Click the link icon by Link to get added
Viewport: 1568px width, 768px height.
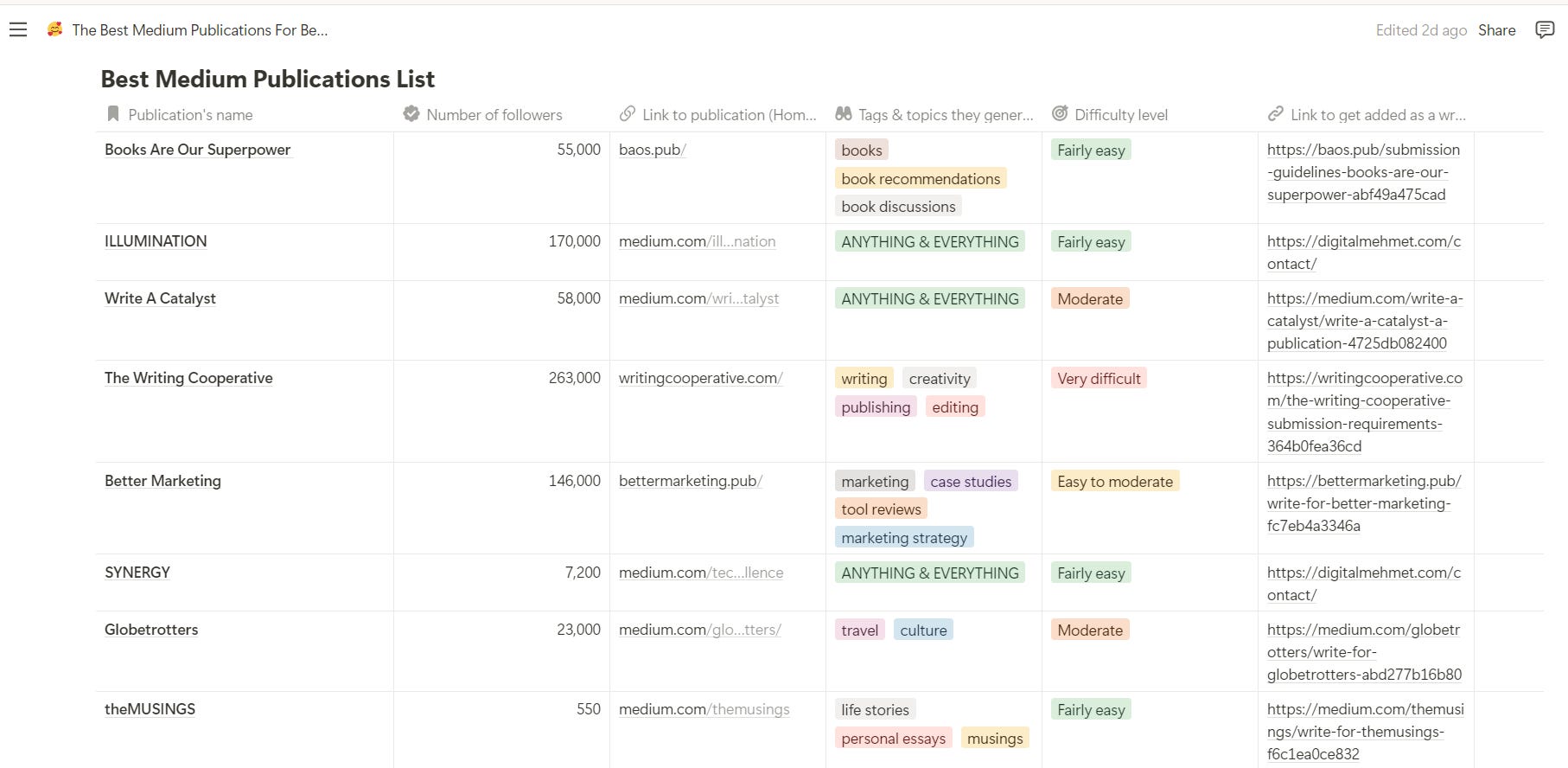coord(1276,114)
